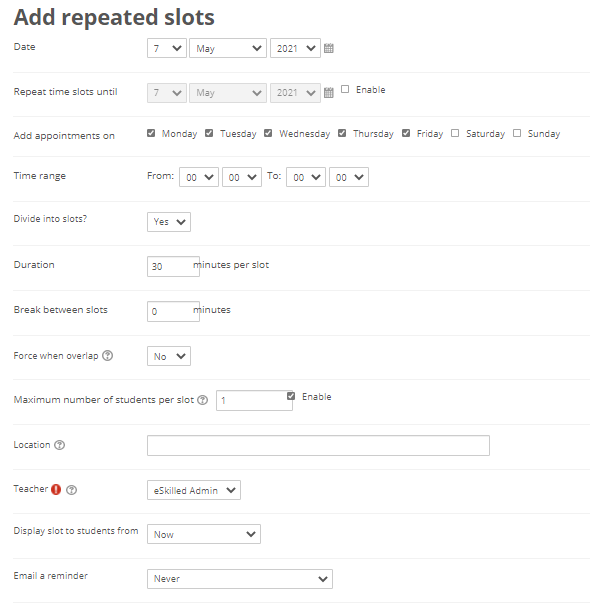Screen dimensions: 590x604
Task: Open calendar picker for Repeat time slots until
Action: point(329,93)
